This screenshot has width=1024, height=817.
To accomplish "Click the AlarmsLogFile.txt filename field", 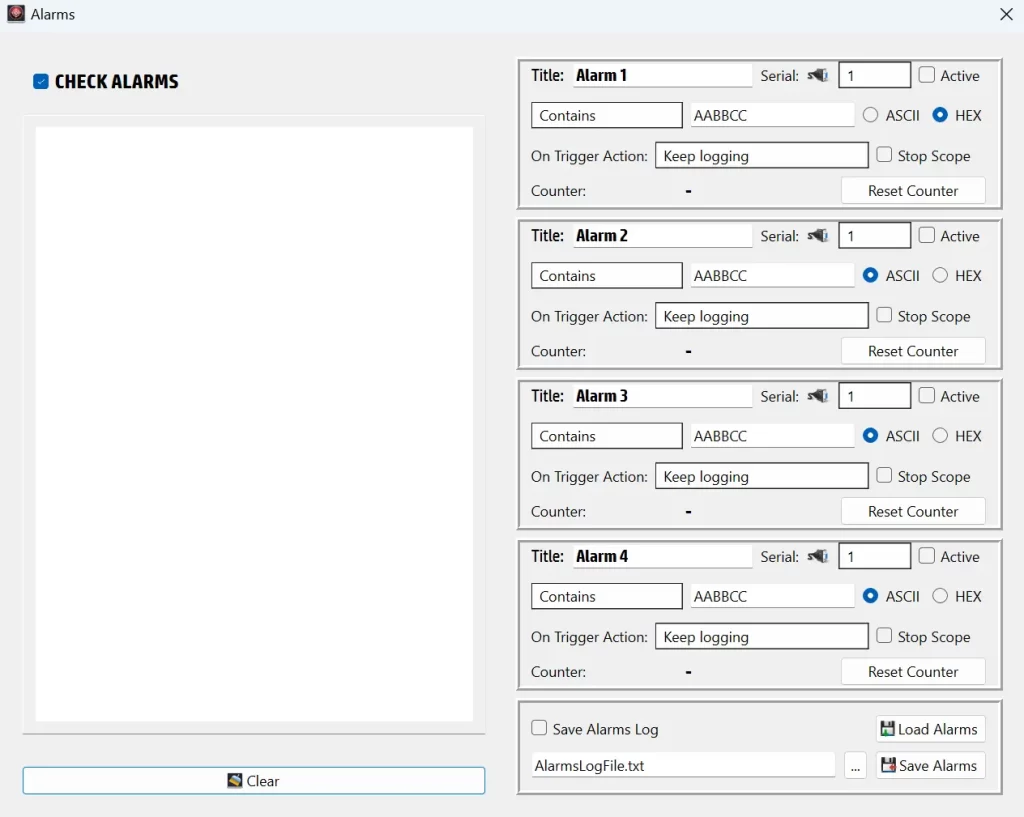I will pos(683,765).
